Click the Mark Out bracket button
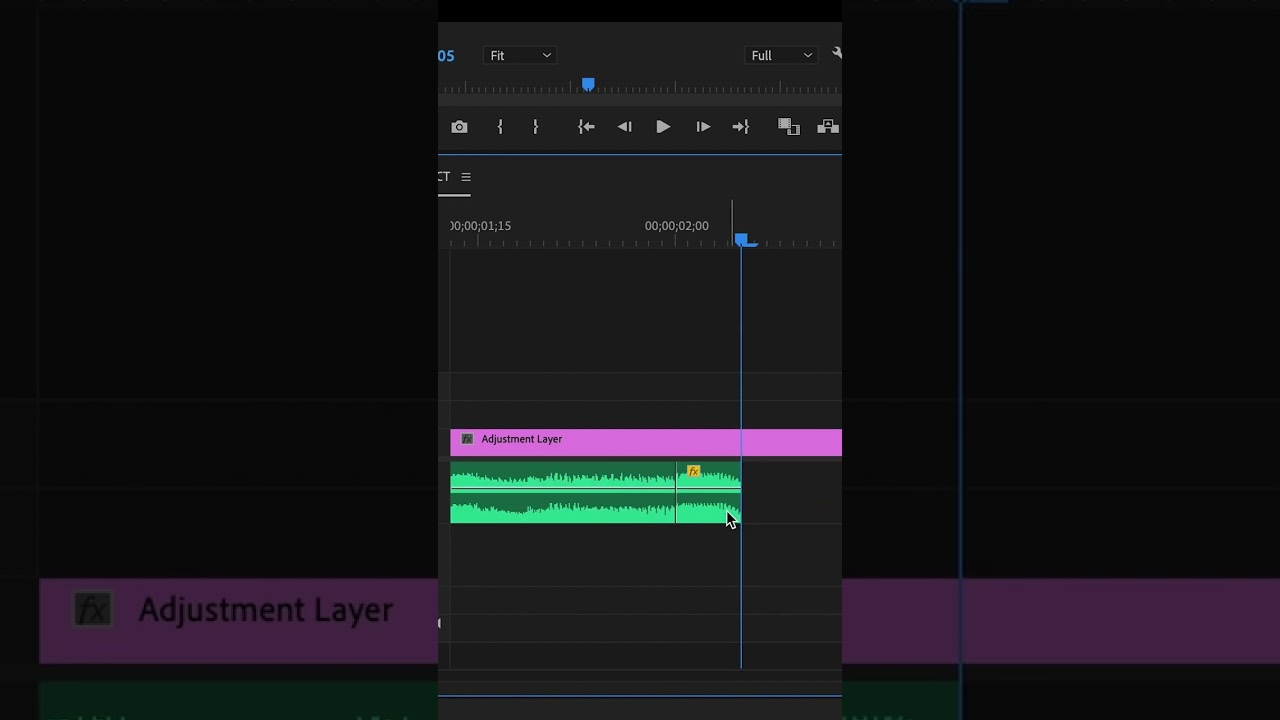The width and height of the screenshot is (1280, 720). tap(536, 127)
